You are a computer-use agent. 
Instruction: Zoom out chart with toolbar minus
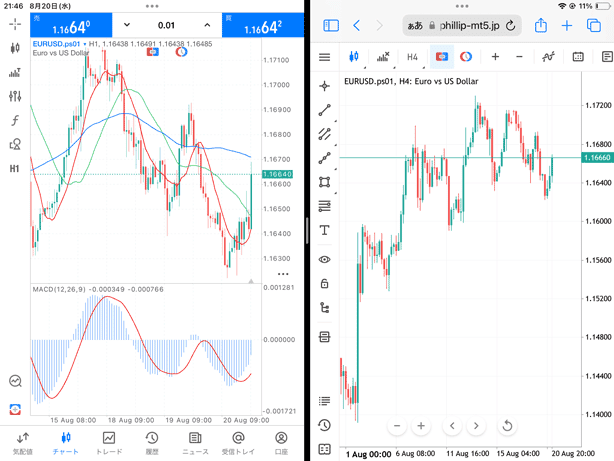tap(519, 57)
